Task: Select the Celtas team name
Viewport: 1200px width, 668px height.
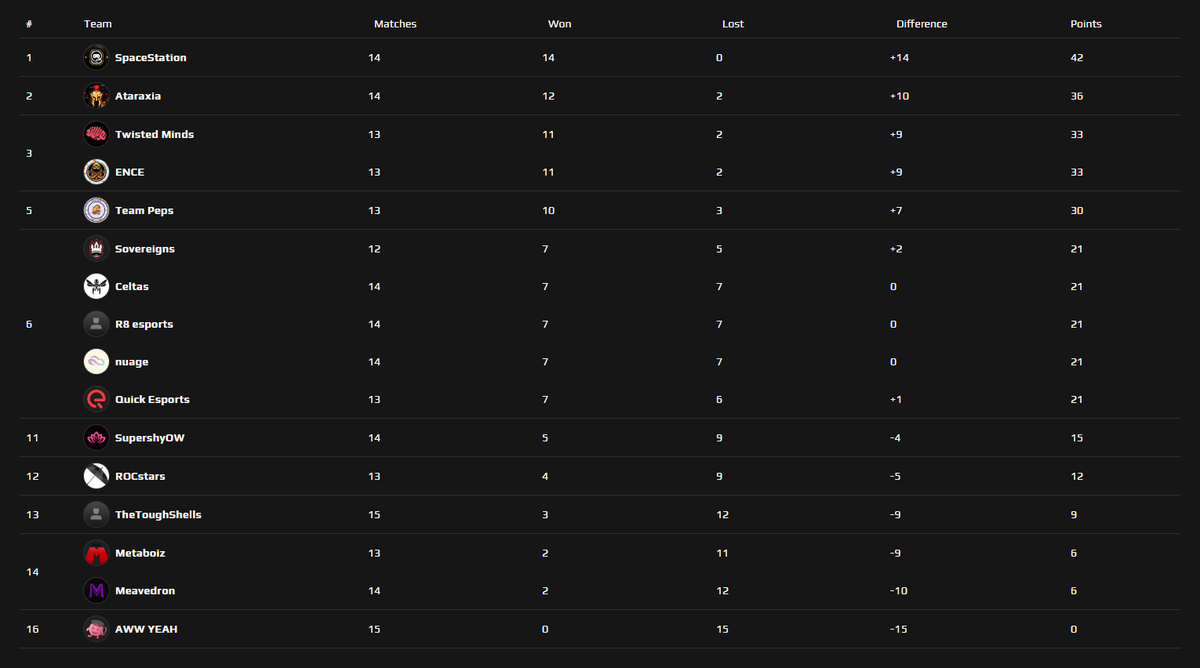Action: pos(132,286)
